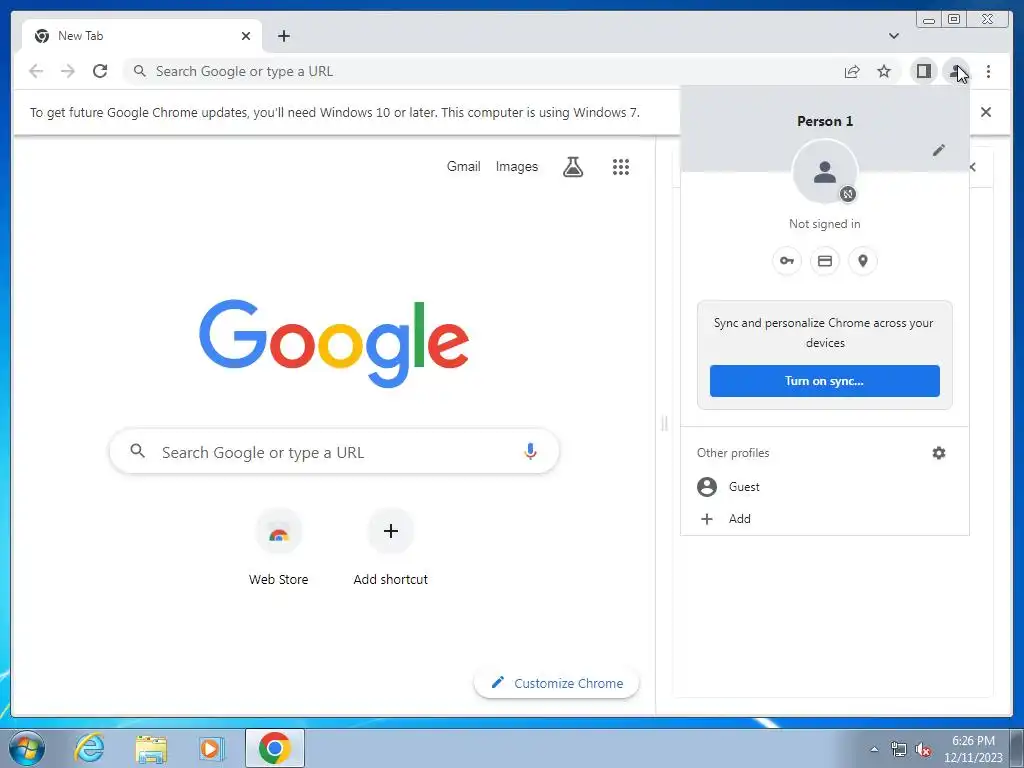1024x768 pixels.
Task: Toggle the side panel button
Action: 923,71
